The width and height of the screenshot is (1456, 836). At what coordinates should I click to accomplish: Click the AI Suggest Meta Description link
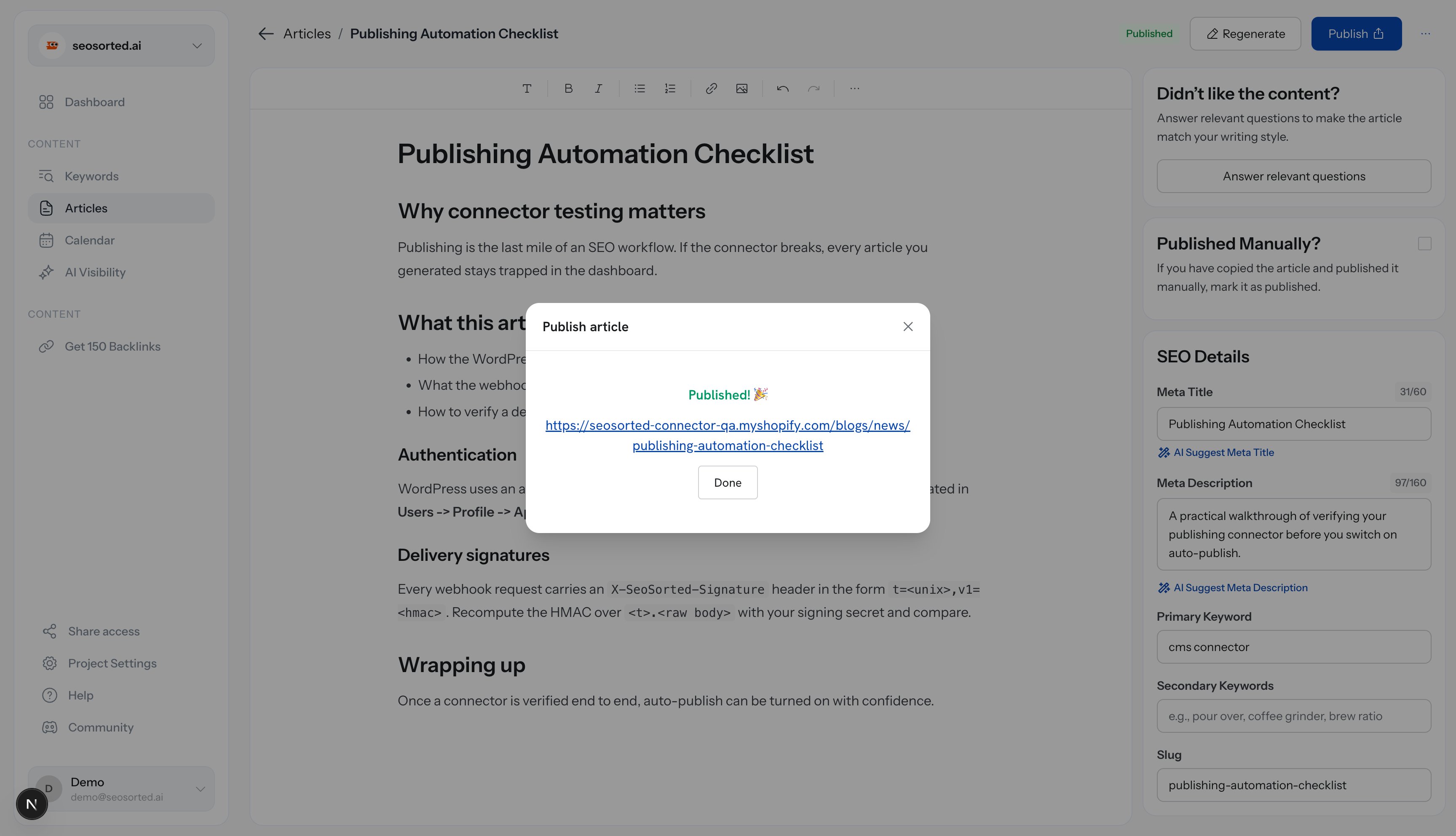tap(1233, 587)
